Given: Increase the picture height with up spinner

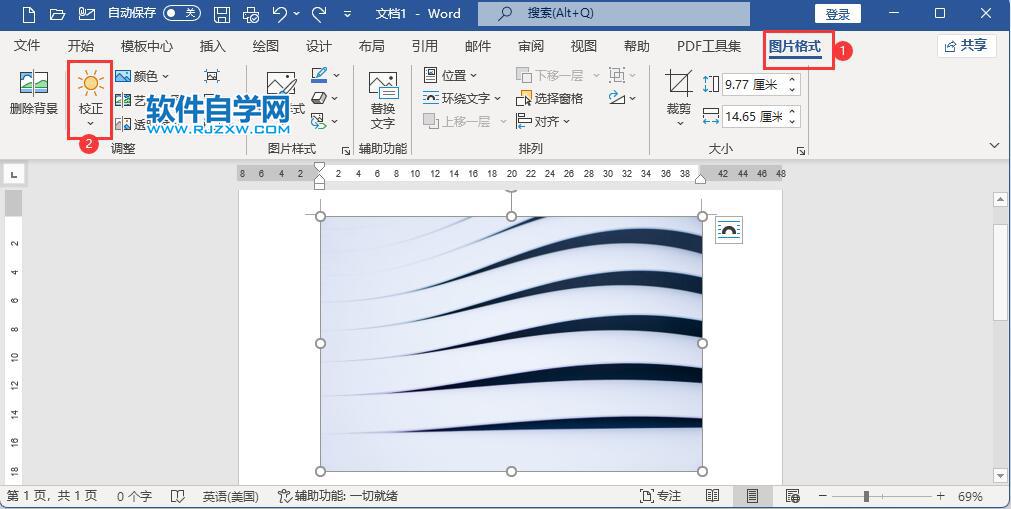Looking at the screenshot, I should pyautogui.click(x=794, y=79).
